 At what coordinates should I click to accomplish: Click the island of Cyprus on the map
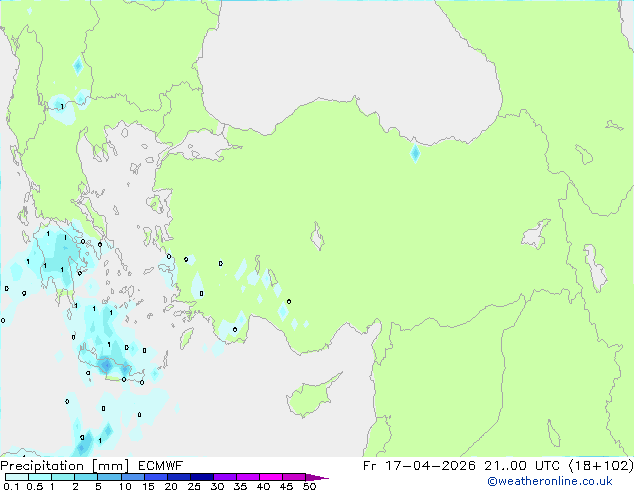[x=311, y=396]
